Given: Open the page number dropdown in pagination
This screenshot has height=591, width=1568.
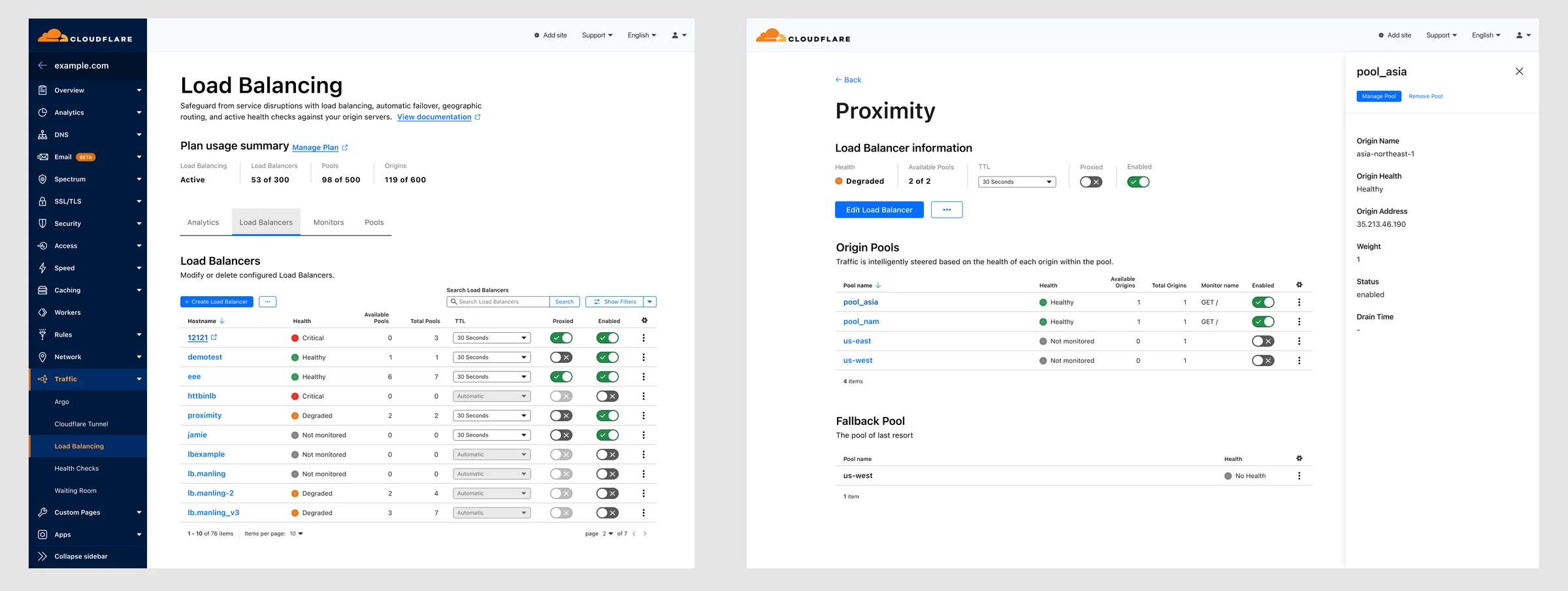Looking at the screenshot, I should tap(608, 534).
